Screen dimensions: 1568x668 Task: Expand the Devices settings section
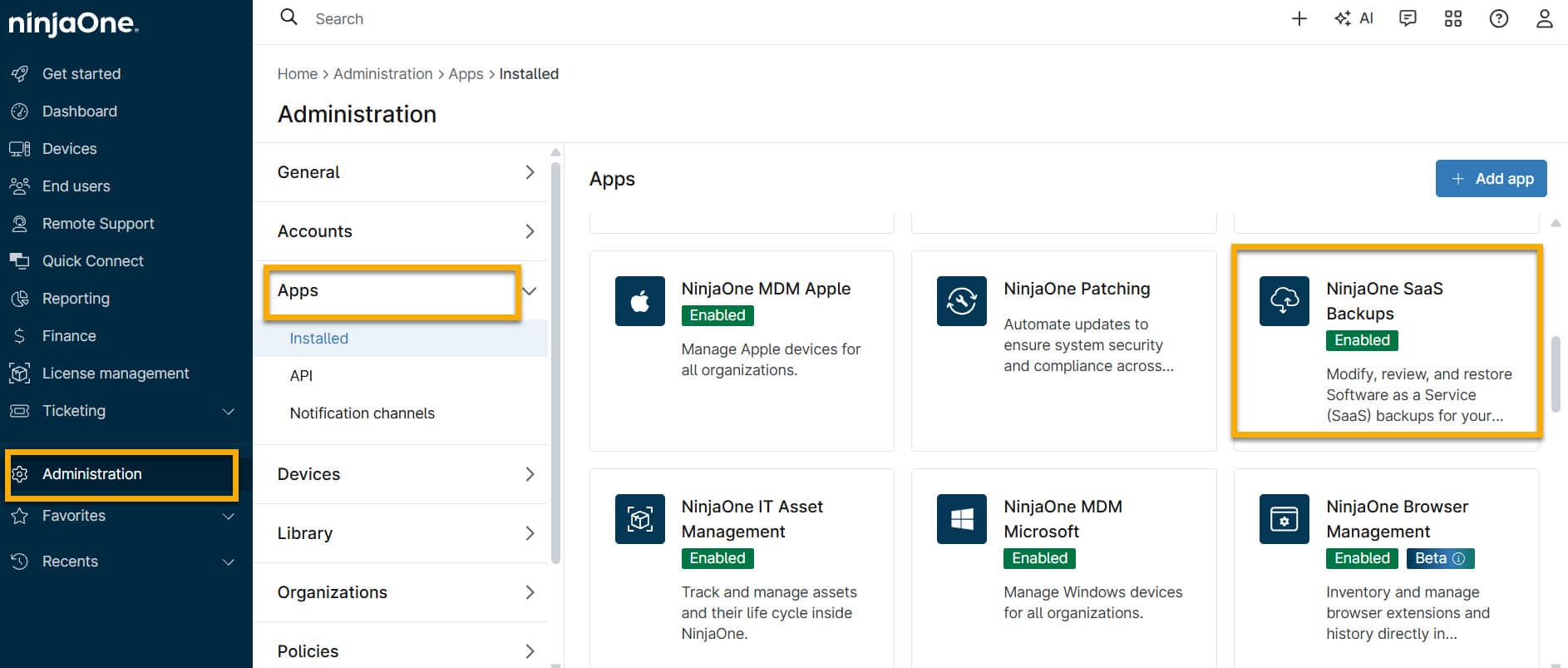click(x=401, y=474)
